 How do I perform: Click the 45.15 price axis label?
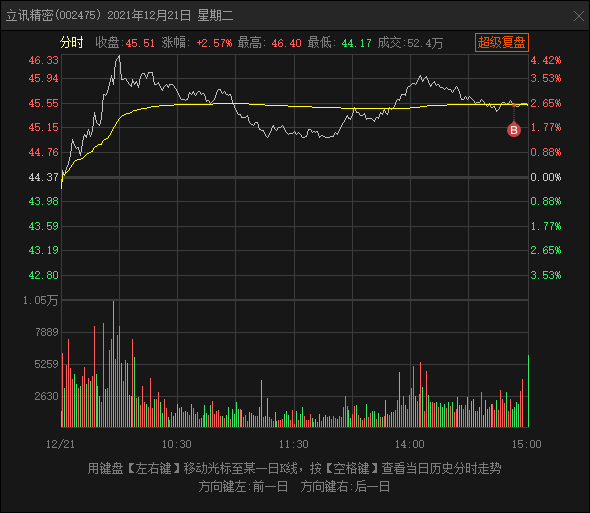click(x=44, y=127)
